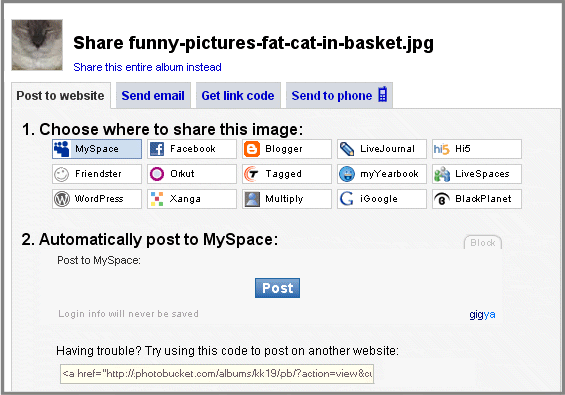The image size is (565, 395).
Task: Select the MySpace label text
Action: point(97,149)
